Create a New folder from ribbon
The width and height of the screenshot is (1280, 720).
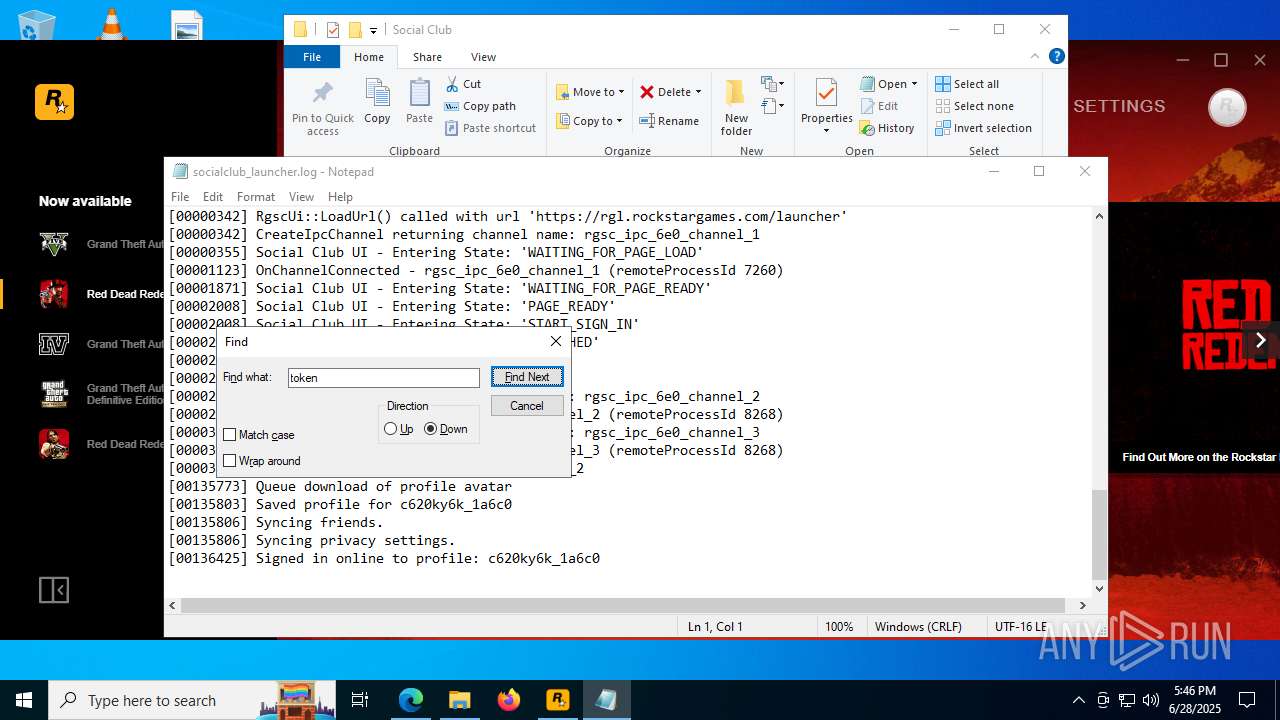pyautogui.click(x=736, y=108)
